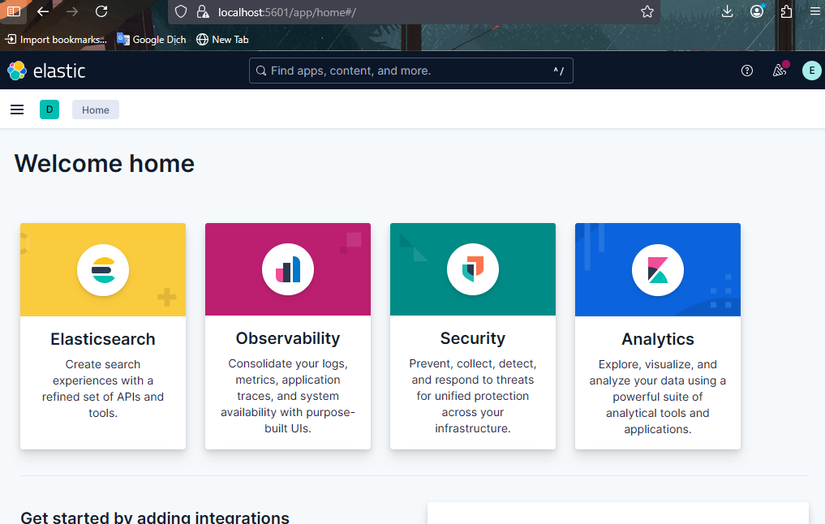This screenshot has height=524, width=825.
Task: Open the browser downloads icon
Action: point(727,11)
